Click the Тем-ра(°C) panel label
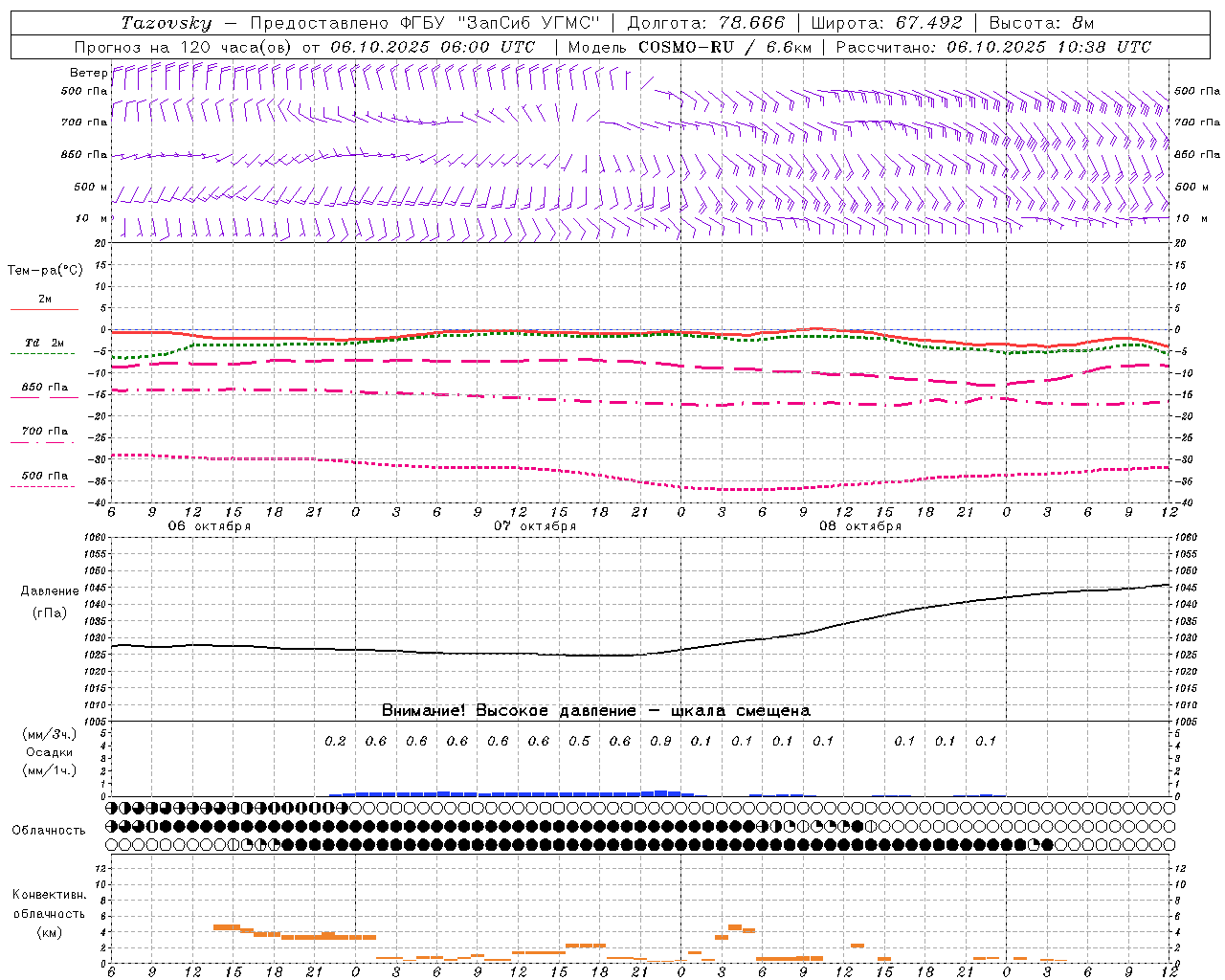 click(45, 271)
